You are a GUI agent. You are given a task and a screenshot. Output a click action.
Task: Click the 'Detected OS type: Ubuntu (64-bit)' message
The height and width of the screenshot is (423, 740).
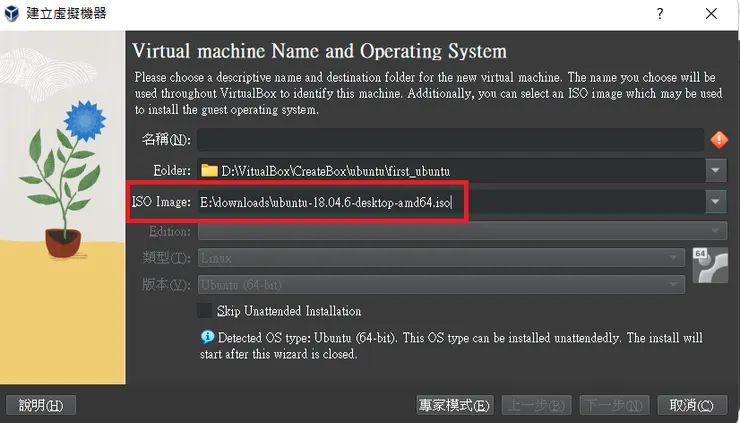pyautogui.click(x=451, y=346)
